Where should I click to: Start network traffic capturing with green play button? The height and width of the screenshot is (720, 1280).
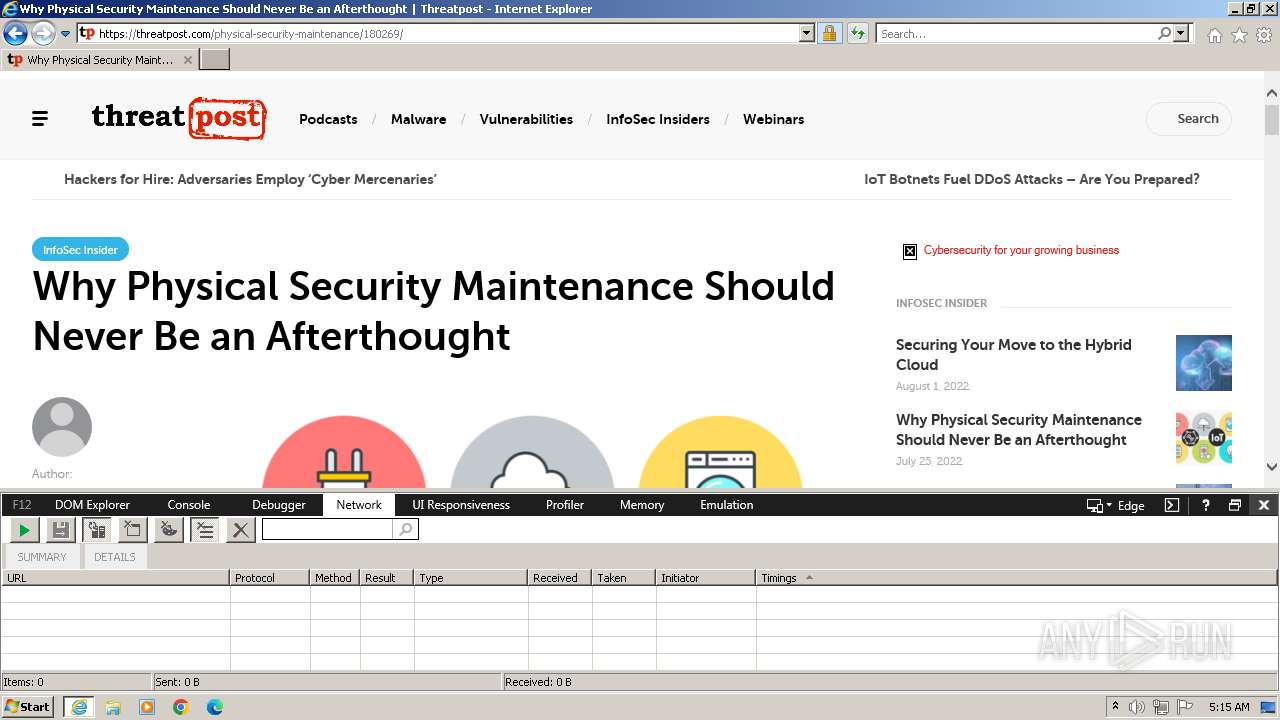click(x=24, y=529)
